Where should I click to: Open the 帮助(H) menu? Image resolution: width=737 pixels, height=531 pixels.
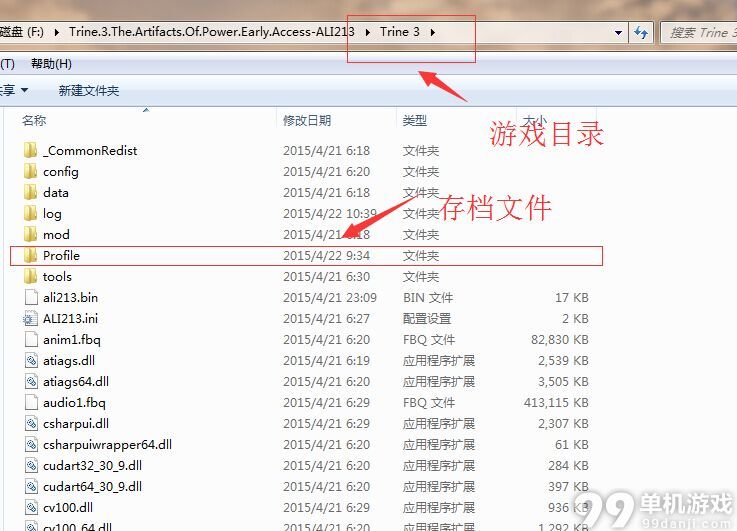(x=51, y=63)
